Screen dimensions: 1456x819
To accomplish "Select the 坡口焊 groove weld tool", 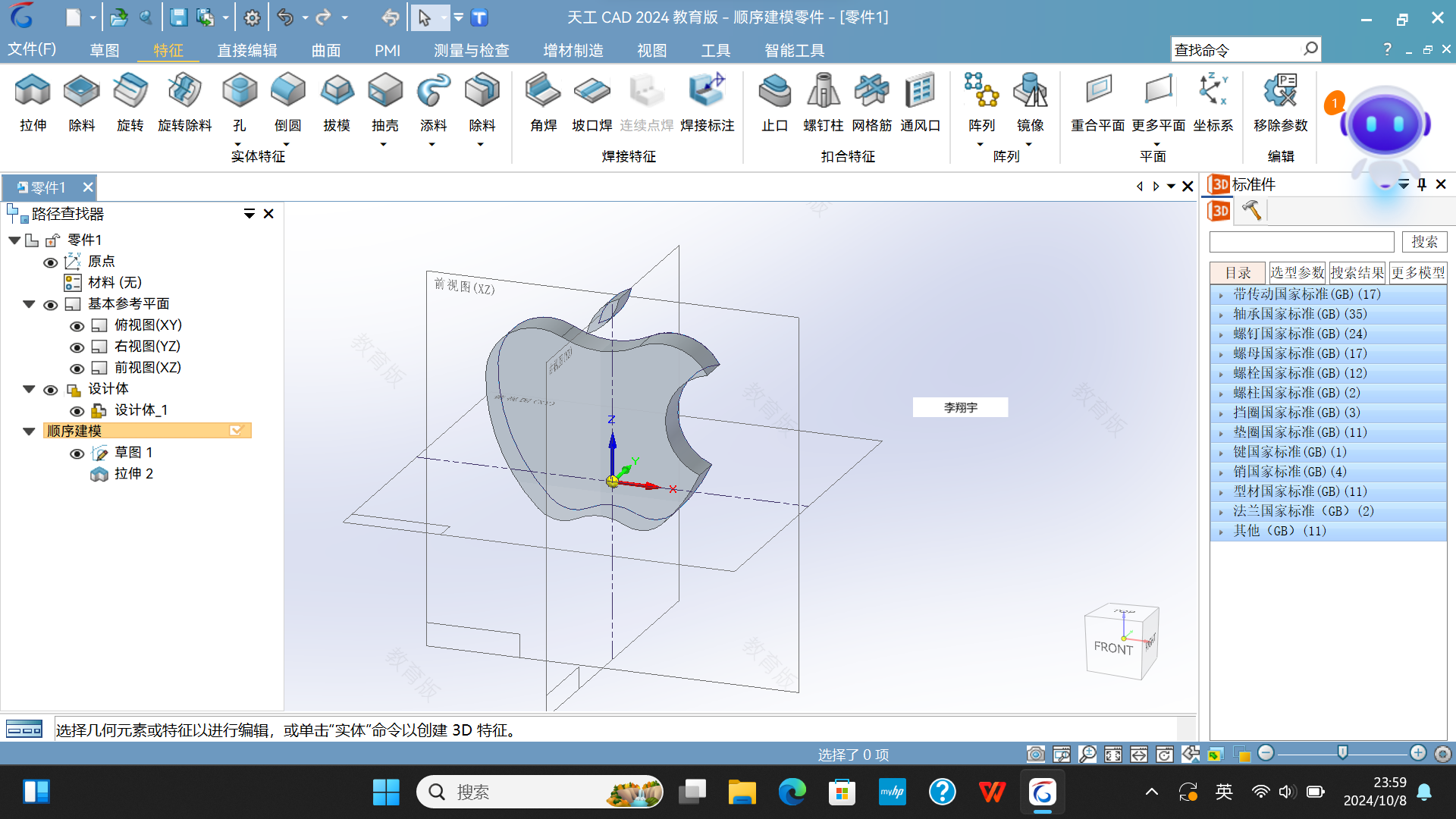I will pos(591,102).
